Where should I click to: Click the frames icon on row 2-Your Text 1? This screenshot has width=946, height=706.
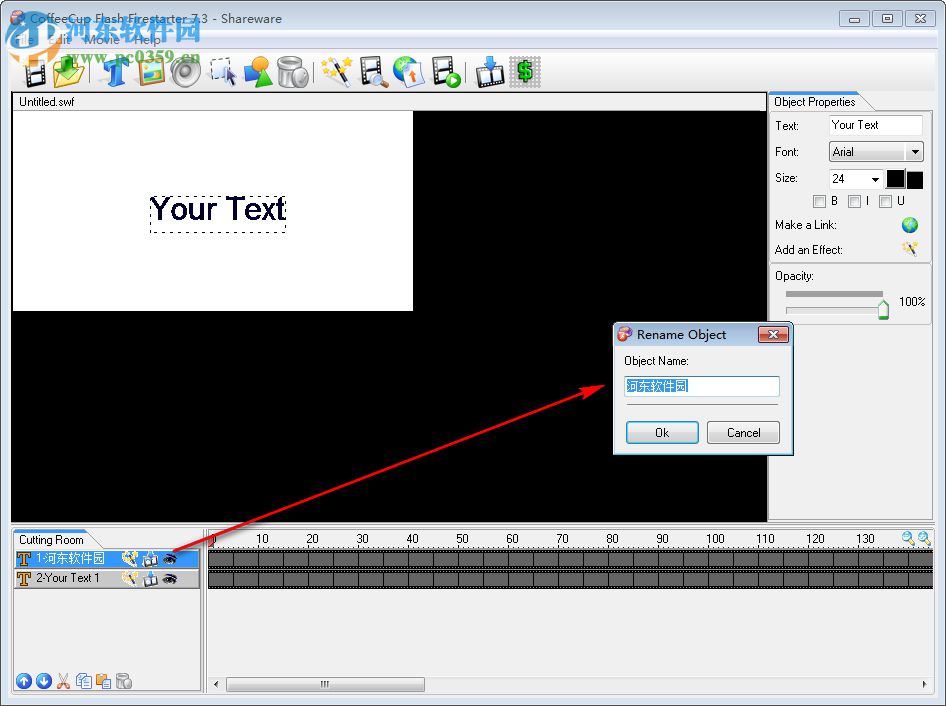[x=150, y=579]
